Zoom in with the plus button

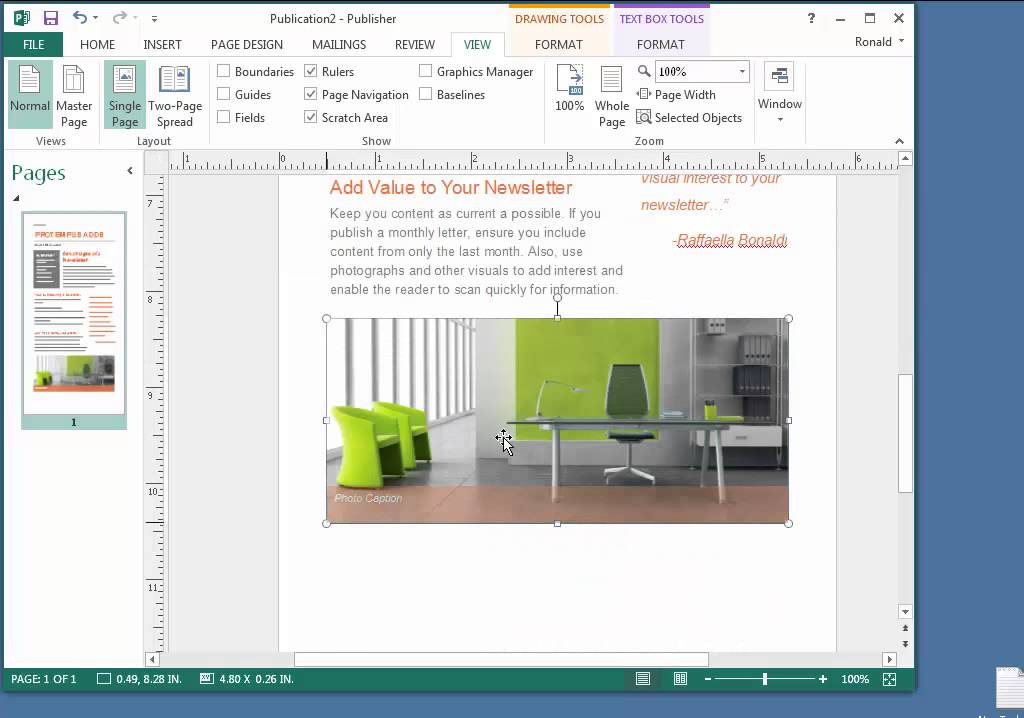[823, 679]
